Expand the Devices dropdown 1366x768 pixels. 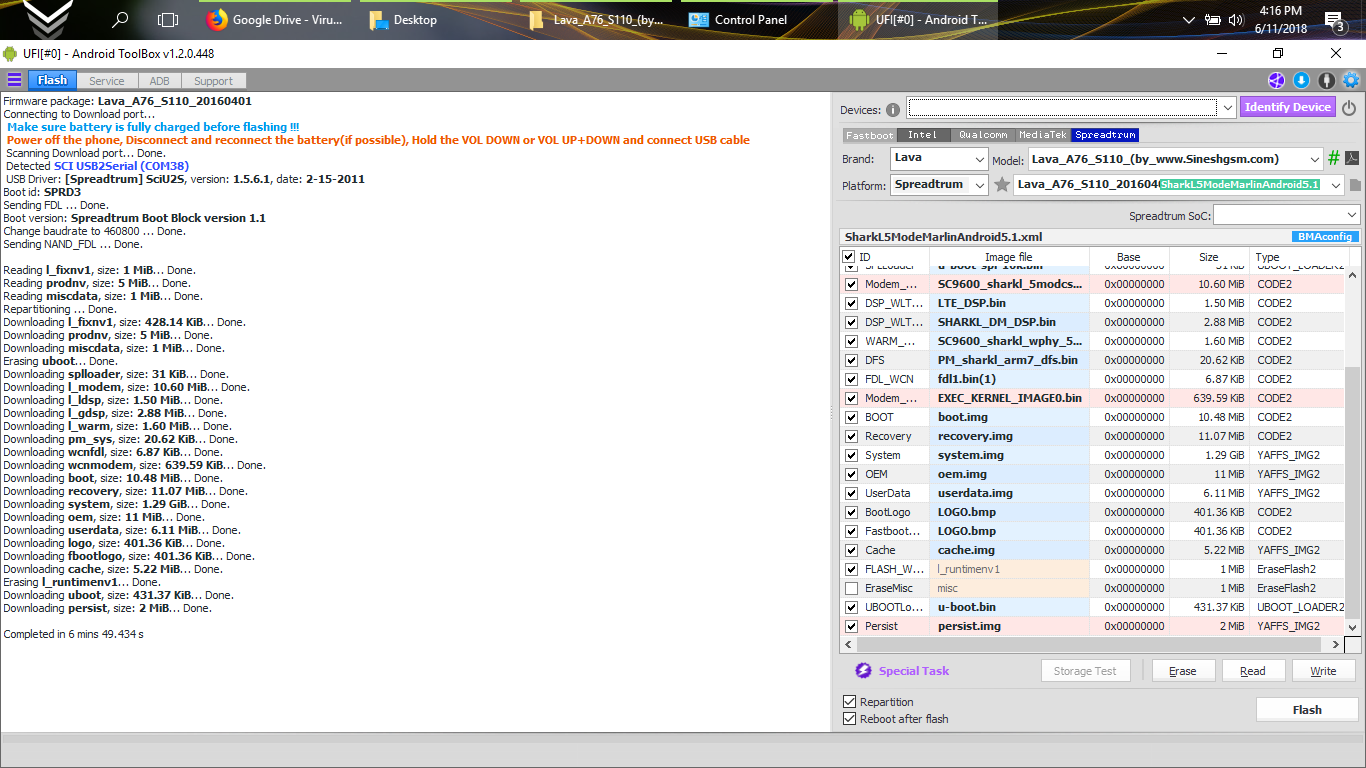tap(1228, 108)
